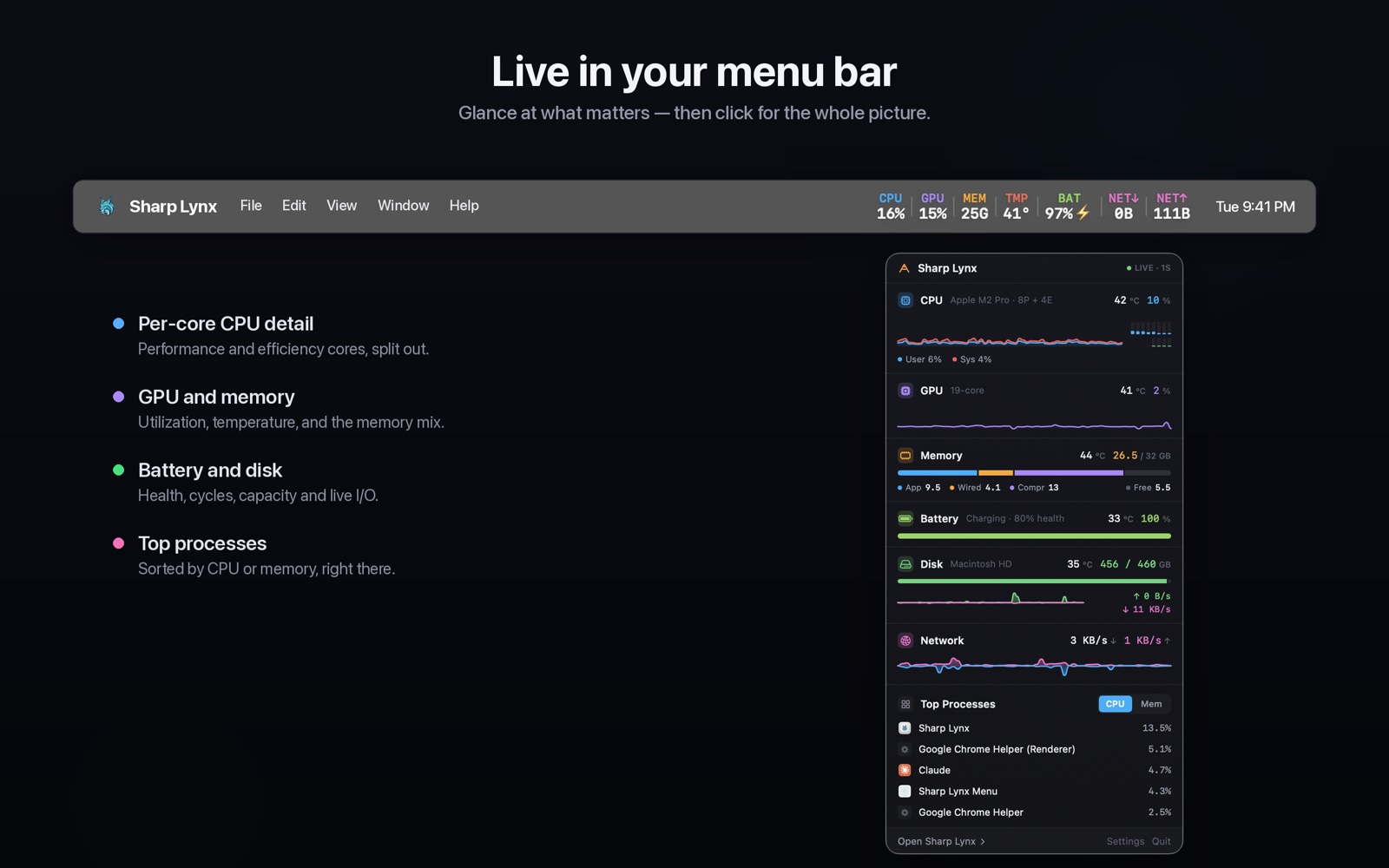The width and height of the screenshot is (1389, 868).
Task: Sort top processes by CPU
Action: tap(1115, 704)
